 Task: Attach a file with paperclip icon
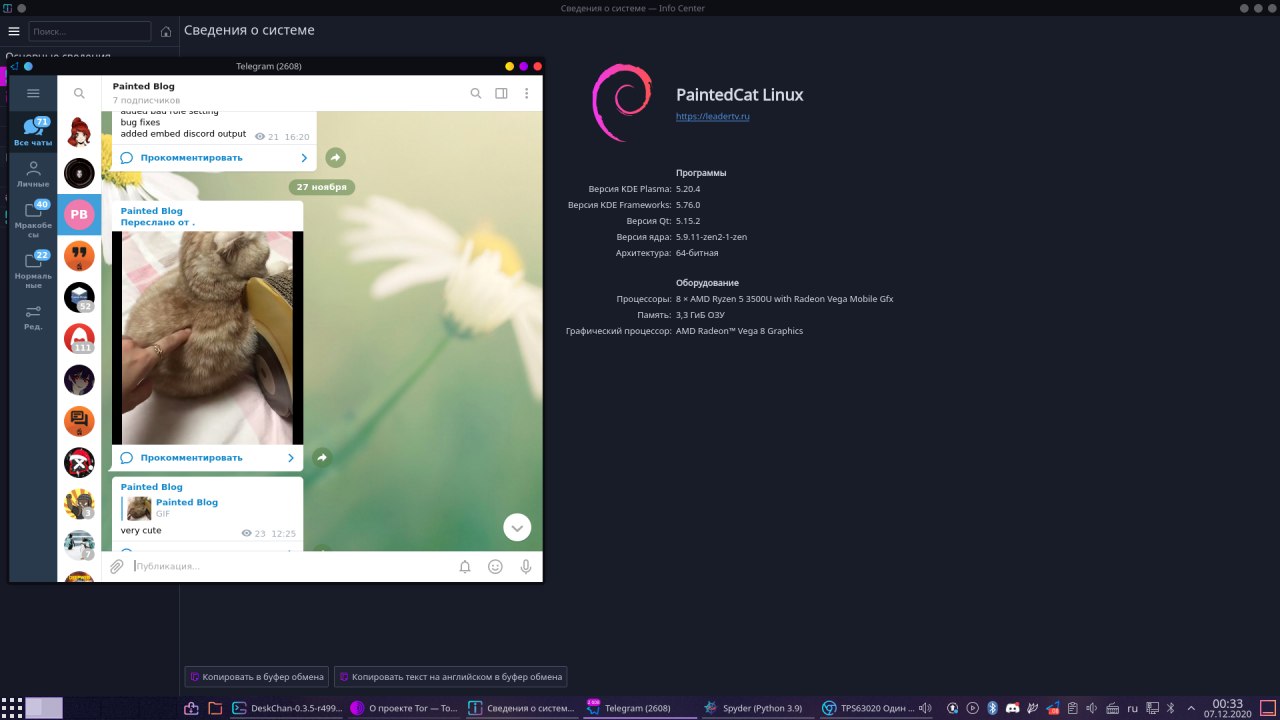pyautogui.click(x=117, y=566)
